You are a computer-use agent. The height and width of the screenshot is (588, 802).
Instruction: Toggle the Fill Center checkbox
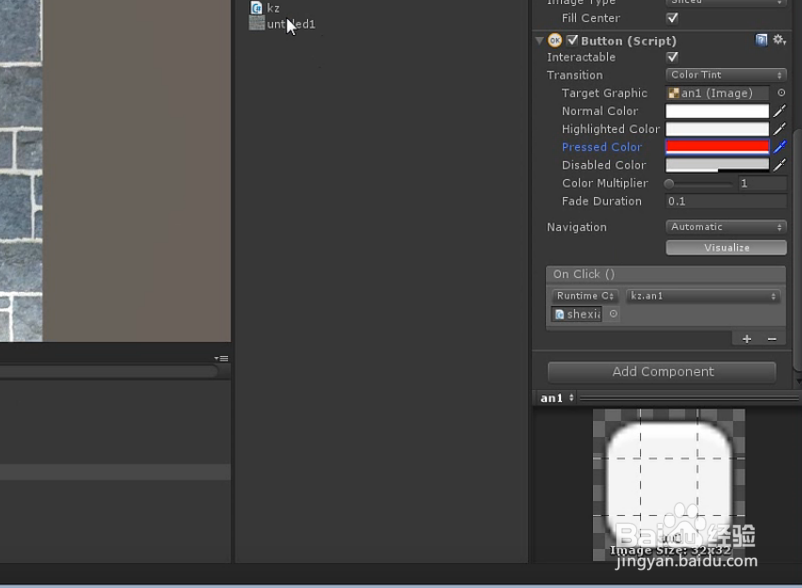coord(672,18)
